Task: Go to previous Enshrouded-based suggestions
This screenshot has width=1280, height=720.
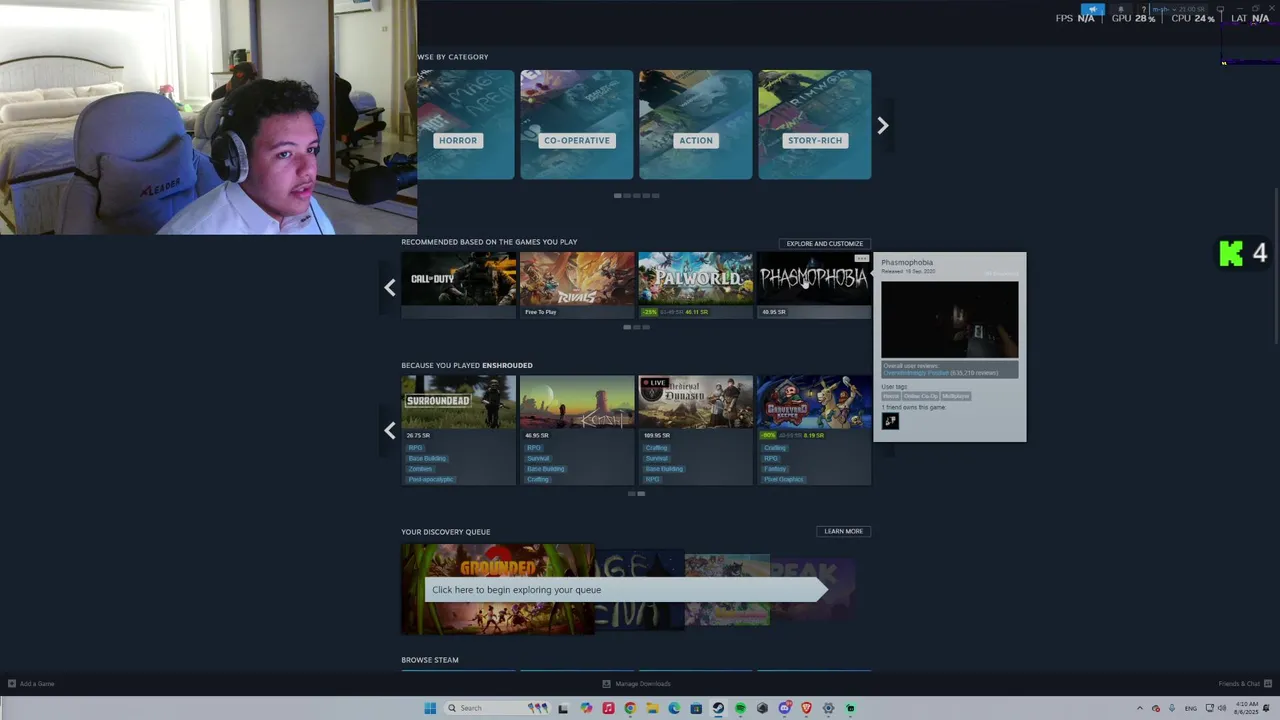Action: [390, 430]
